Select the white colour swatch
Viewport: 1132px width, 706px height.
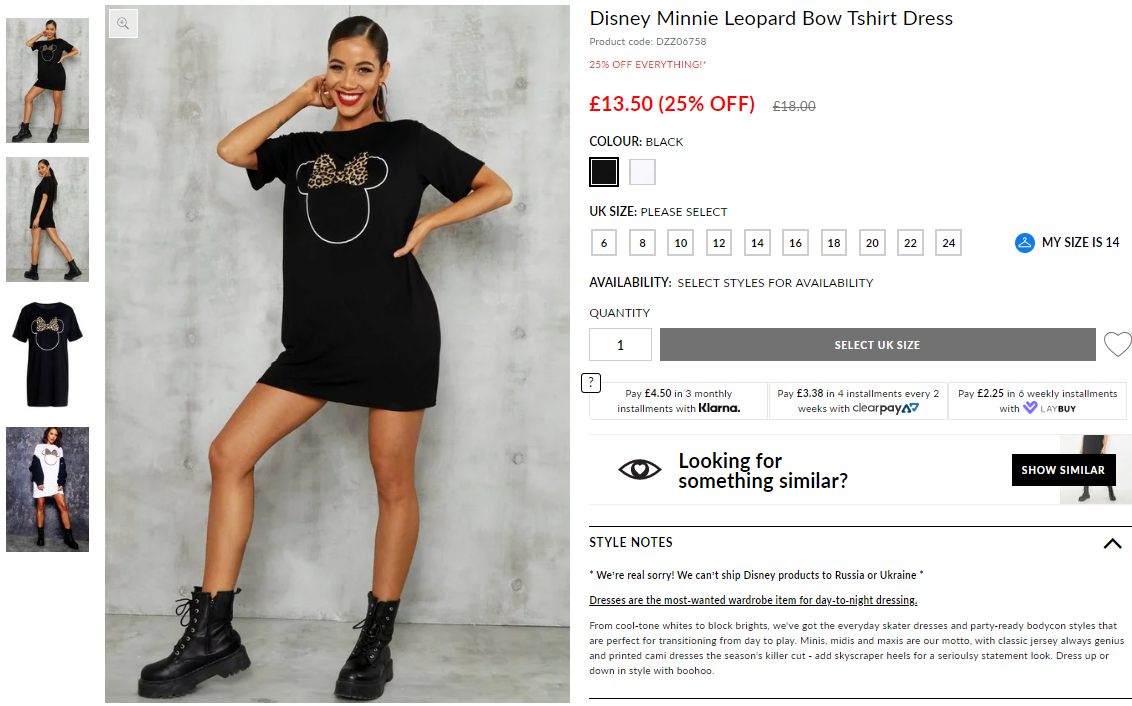click(x=643, y=172)
